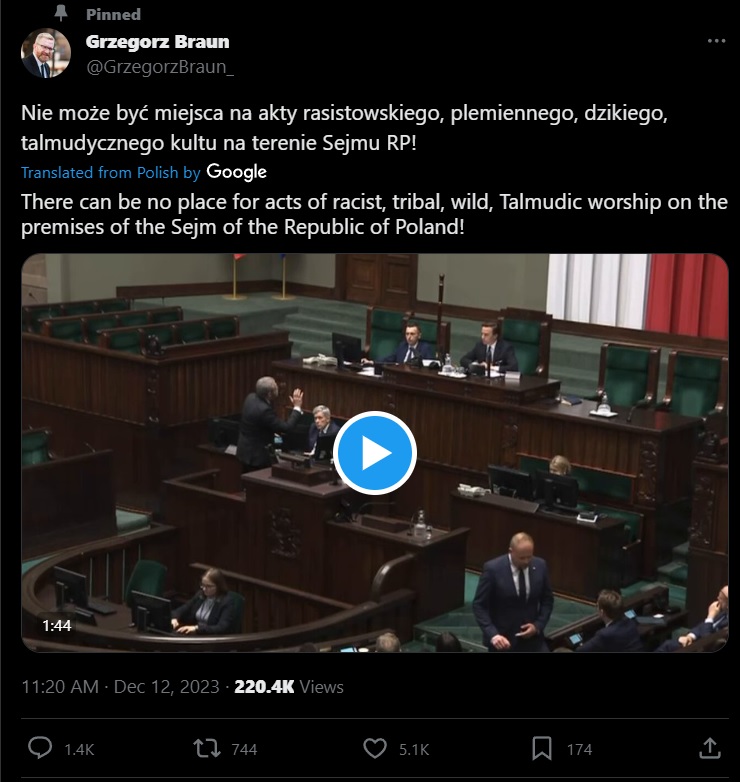Image resolution: width=740 pixels, height=782 pixels.
Task: Open Grzegorz Braun profile avatar
Action: click(45, 53)
